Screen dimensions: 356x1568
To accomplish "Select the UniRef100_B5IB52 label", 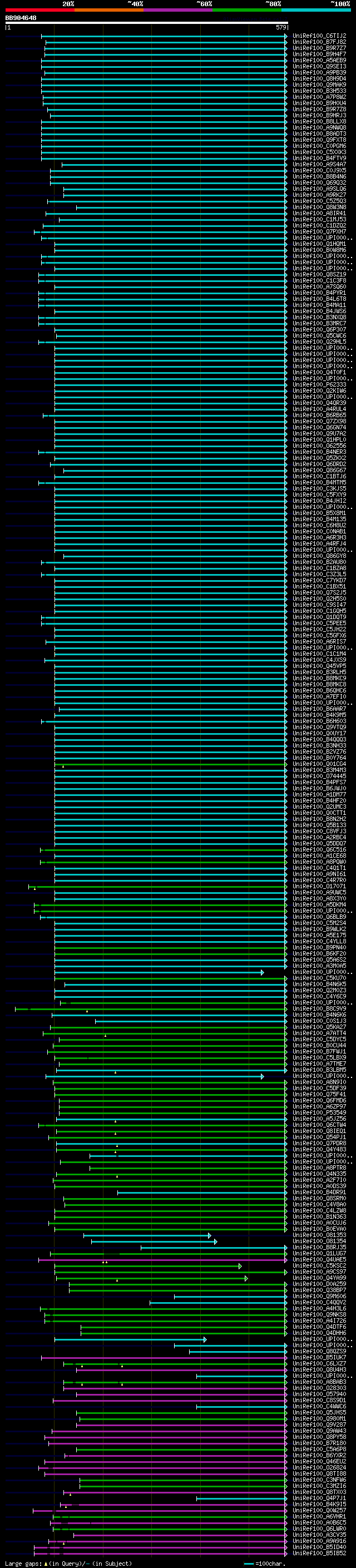I will pos(319,1554).
